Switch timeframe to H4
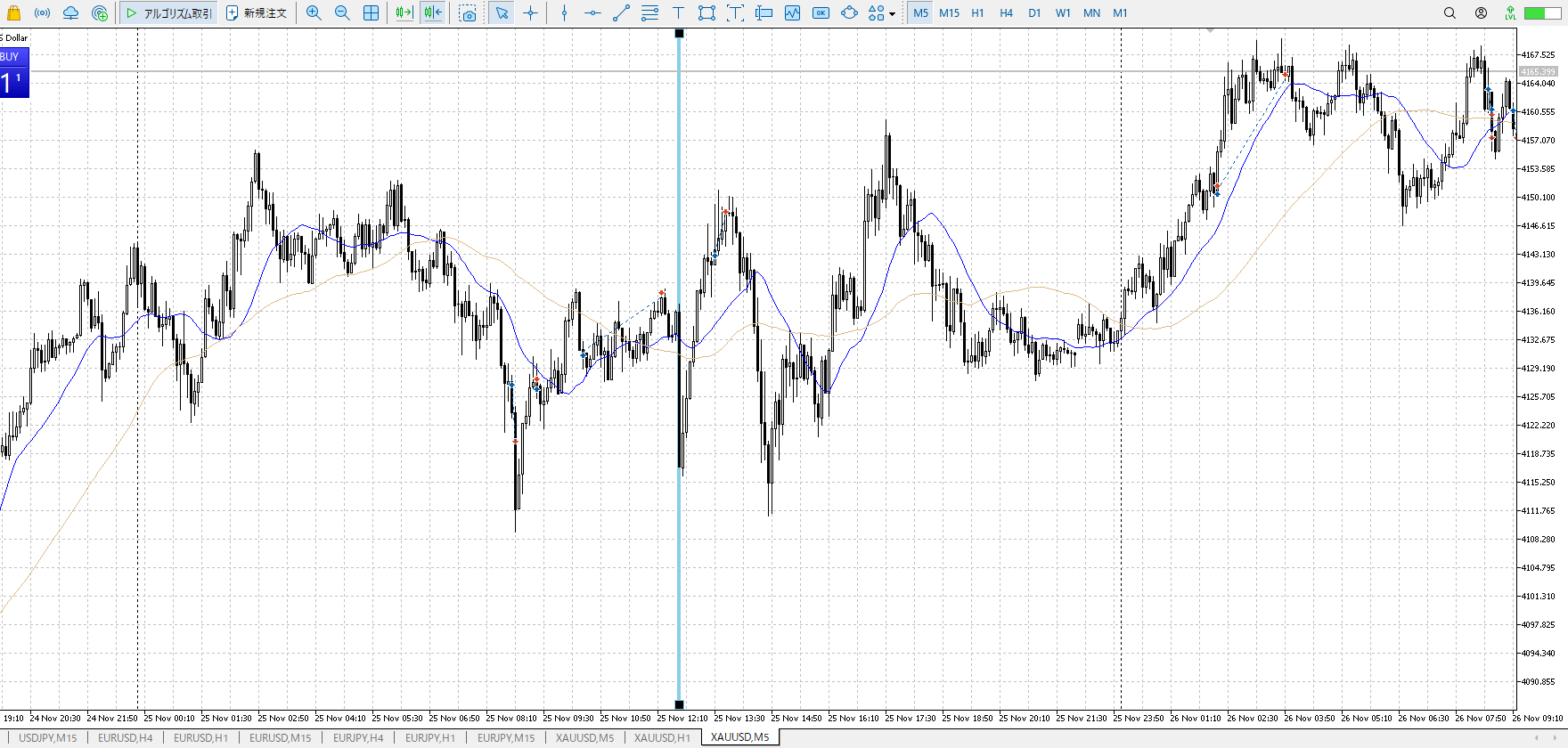 [x=1006, y=12]
